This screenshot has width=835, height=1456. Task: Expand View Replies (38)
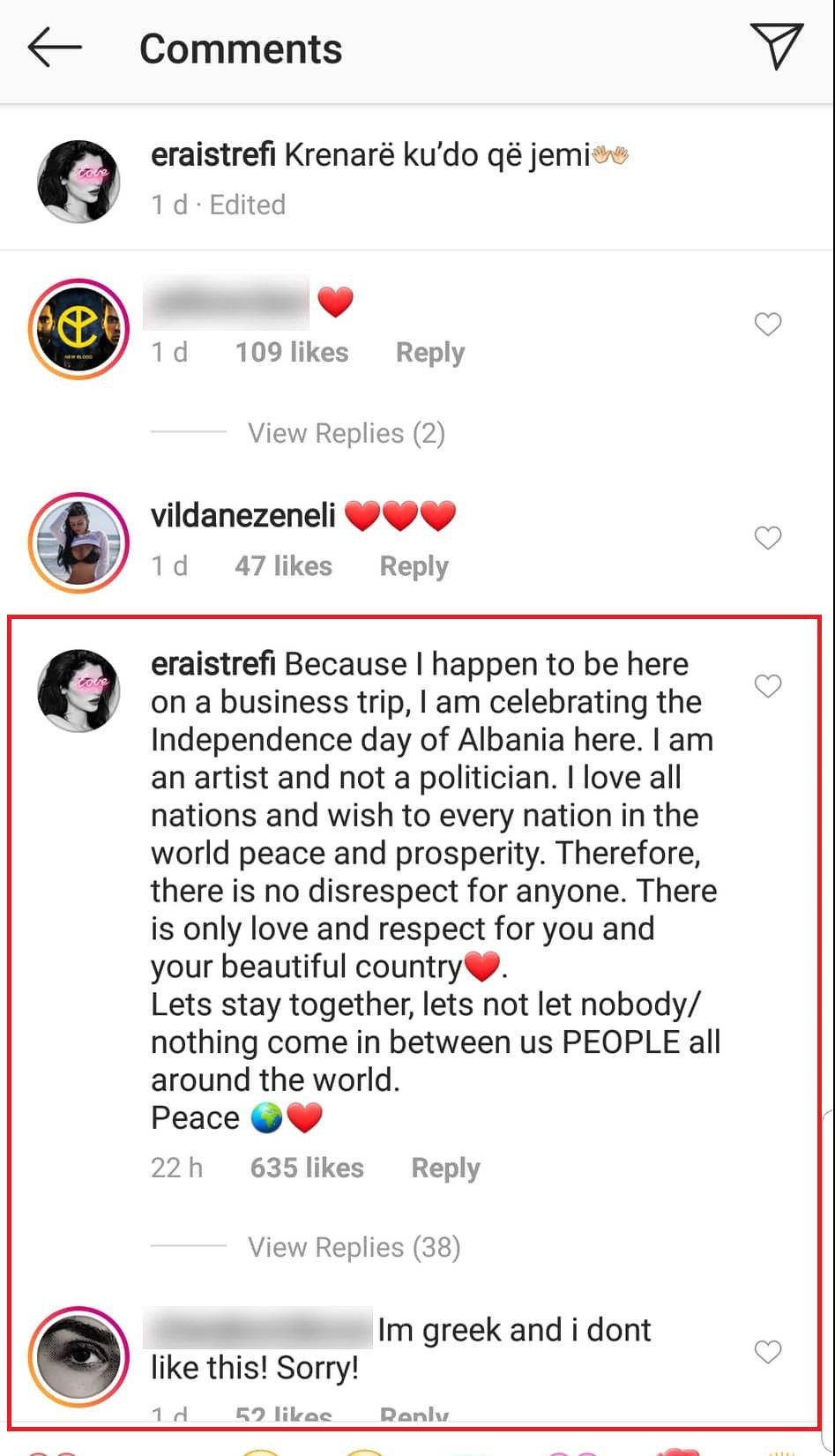[x=354, y=1247]
